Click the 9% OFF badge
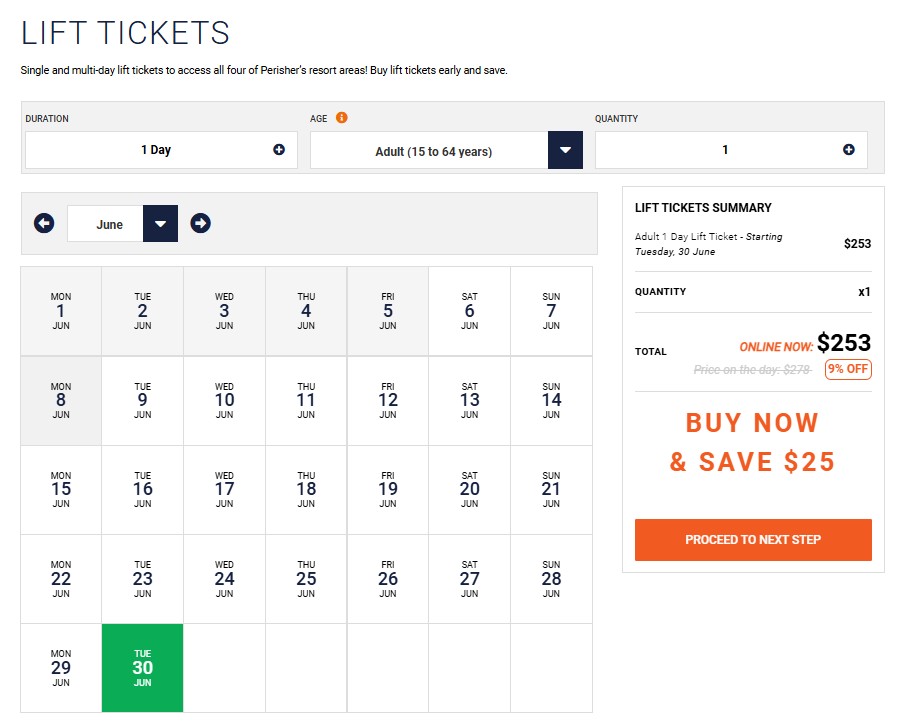This screenshot has width=920, height=723. pyautogui.click(x=848, y=369)
